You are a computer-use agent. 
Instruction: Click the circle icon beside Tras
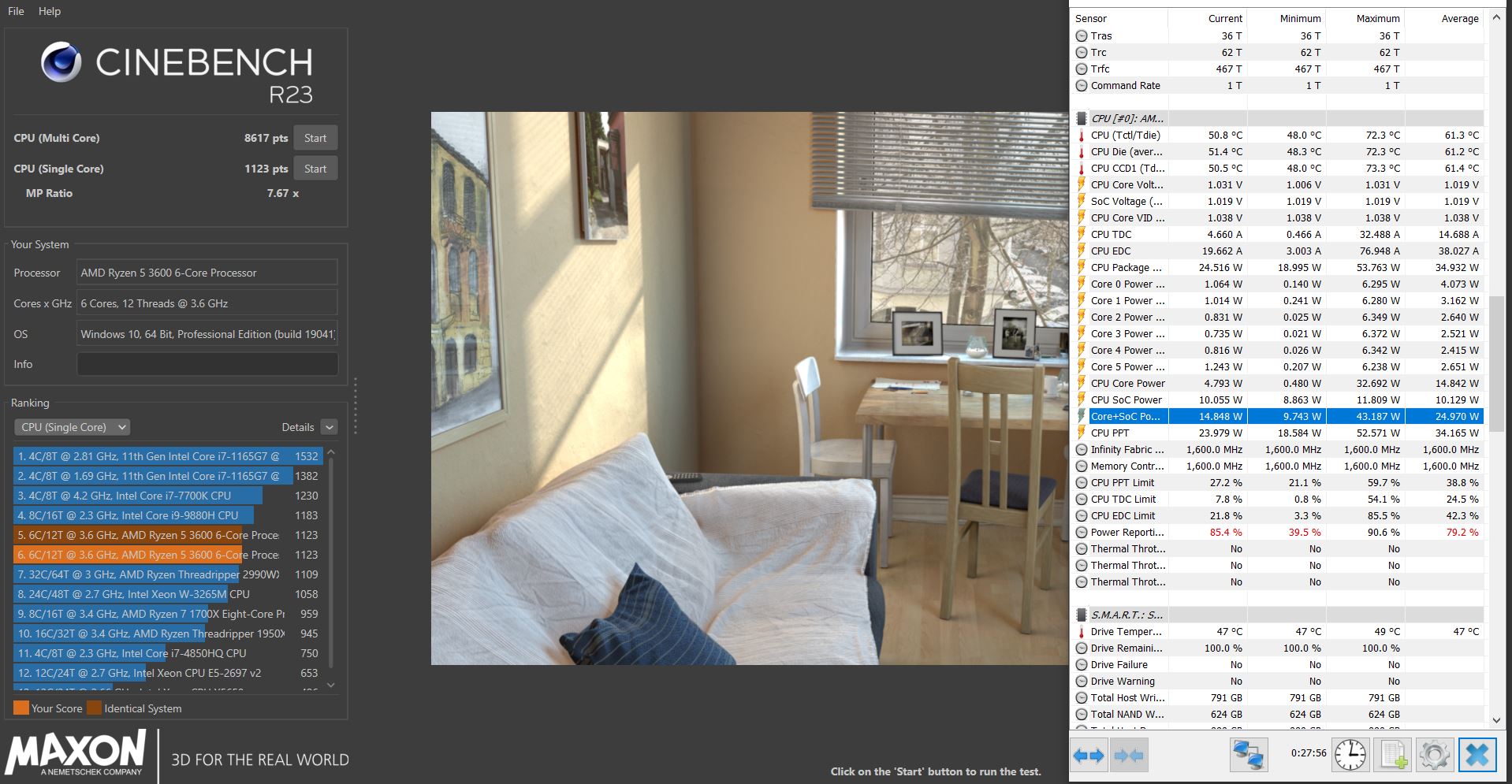coord(1082,35)
